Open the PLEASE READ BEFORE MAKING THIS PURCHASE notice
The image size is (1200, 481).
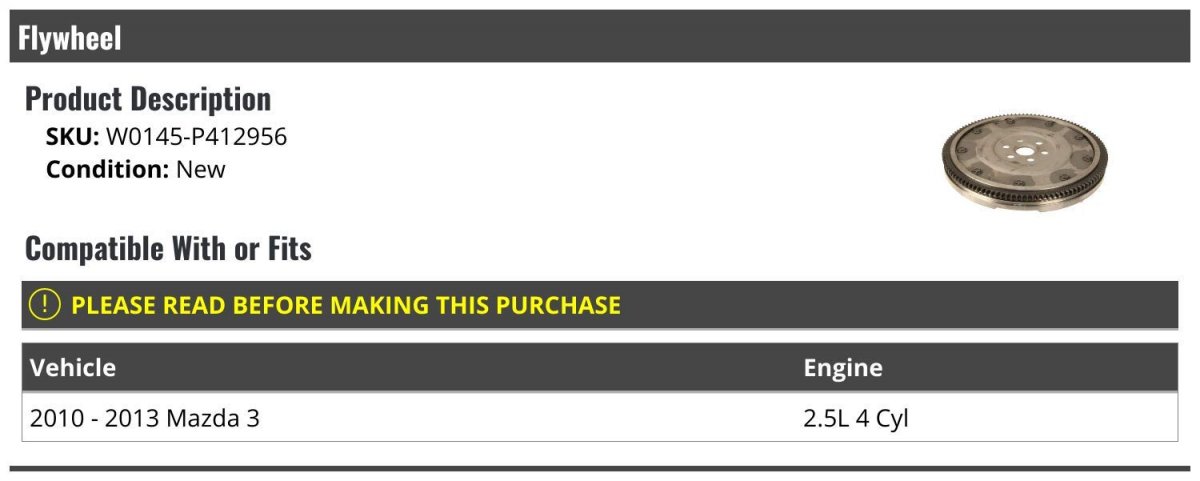click(346, 305)
